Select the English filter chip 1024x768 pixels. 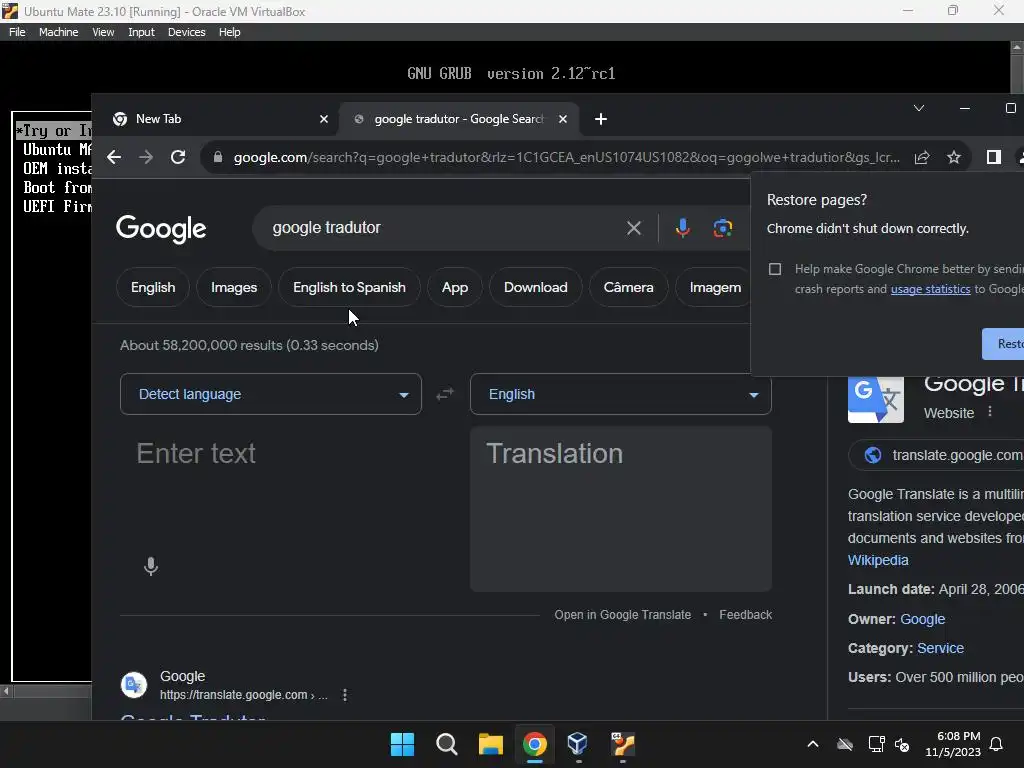point(153,287)
